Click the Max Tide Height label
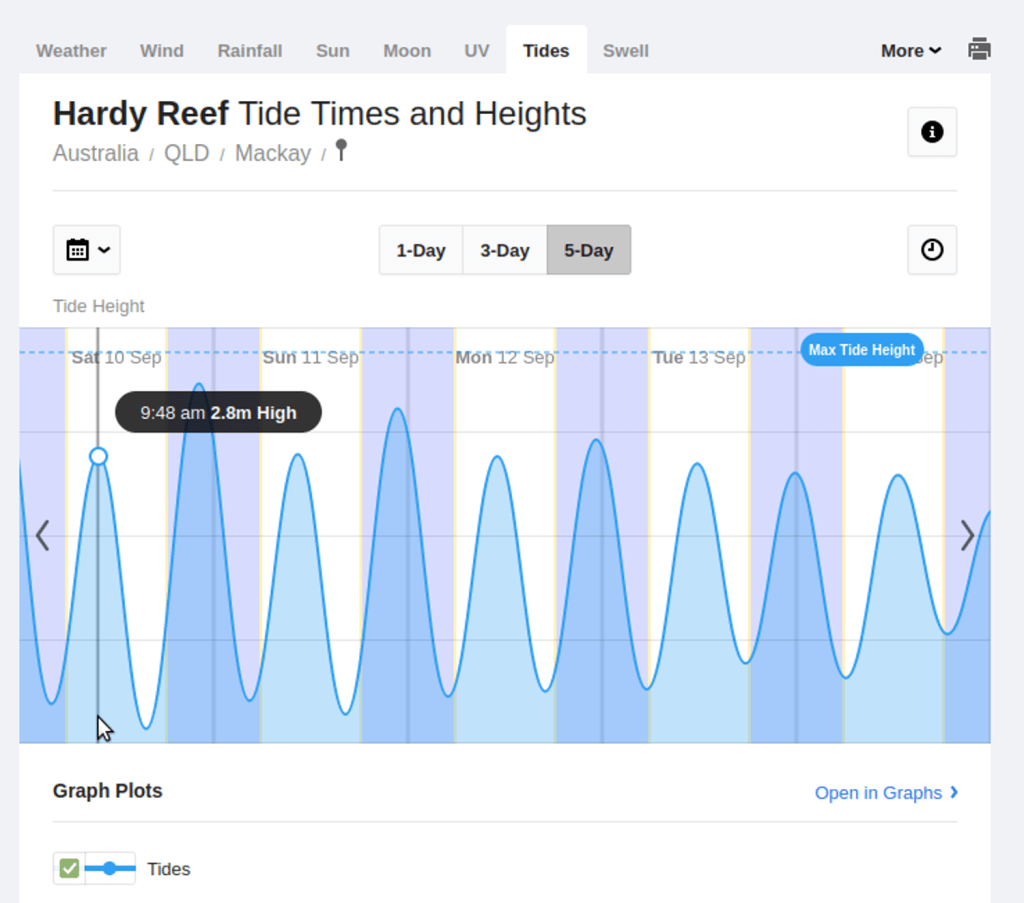Viewport: 1024px width, 903px height. tap(861, 350)
